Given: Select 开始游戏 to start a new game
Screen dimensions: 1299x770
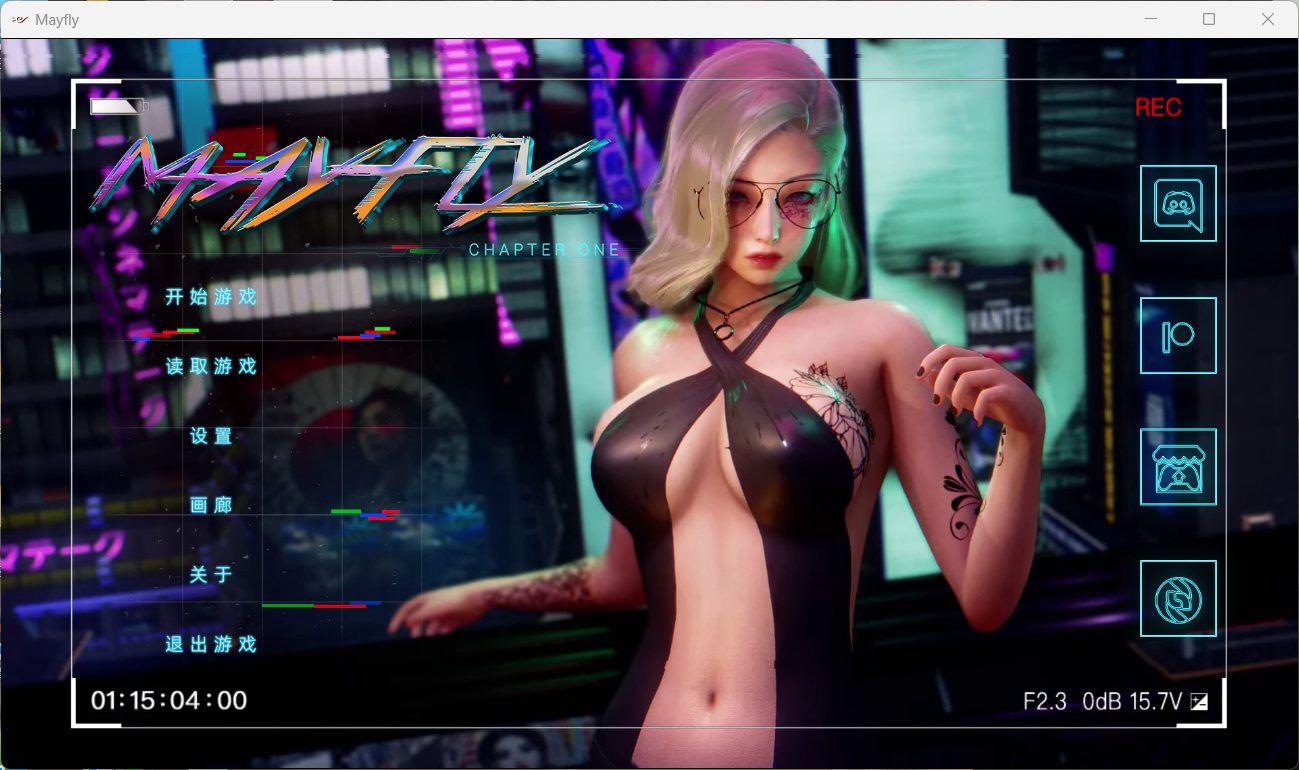Looking at the screenshot, I should (209, 297).
